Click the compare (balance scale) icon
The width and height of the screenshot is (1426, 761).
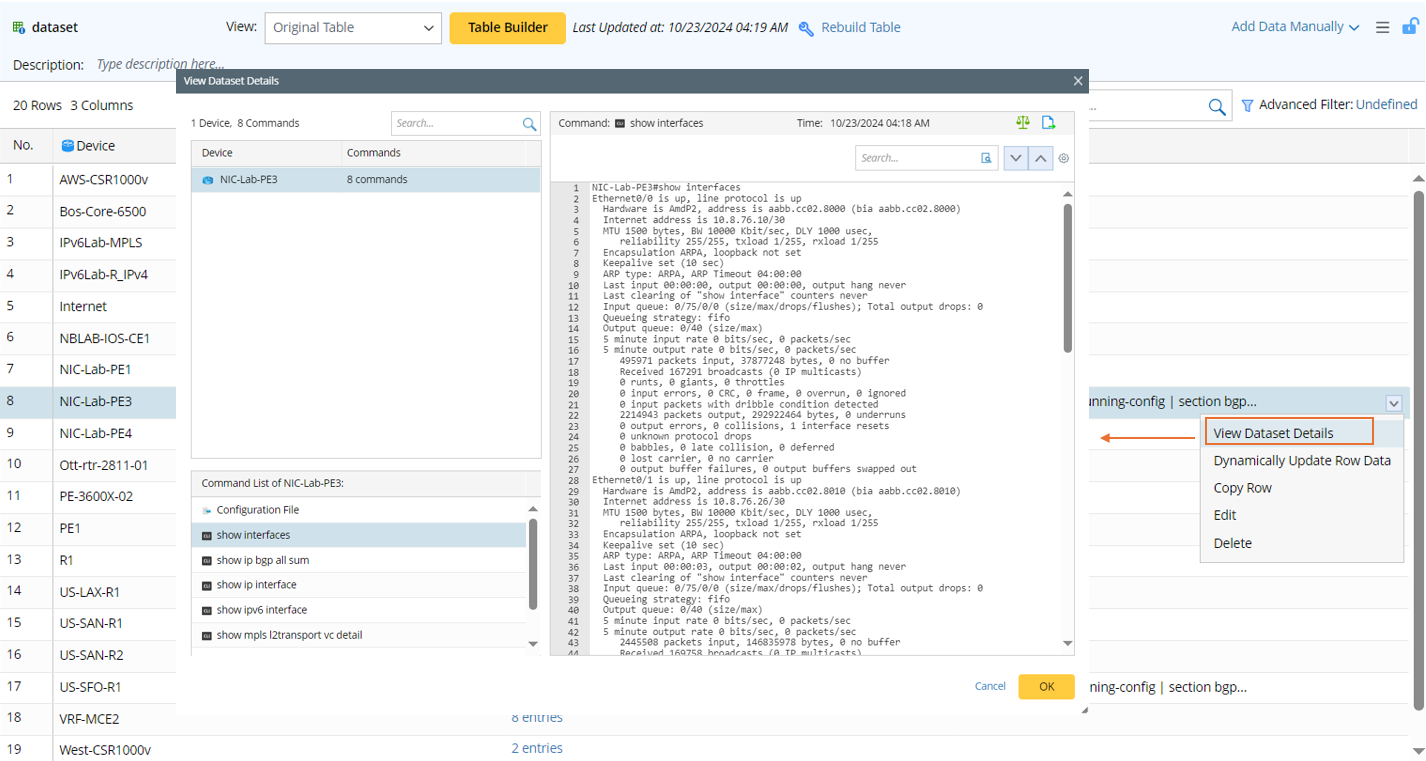[x=1022, y=123]
